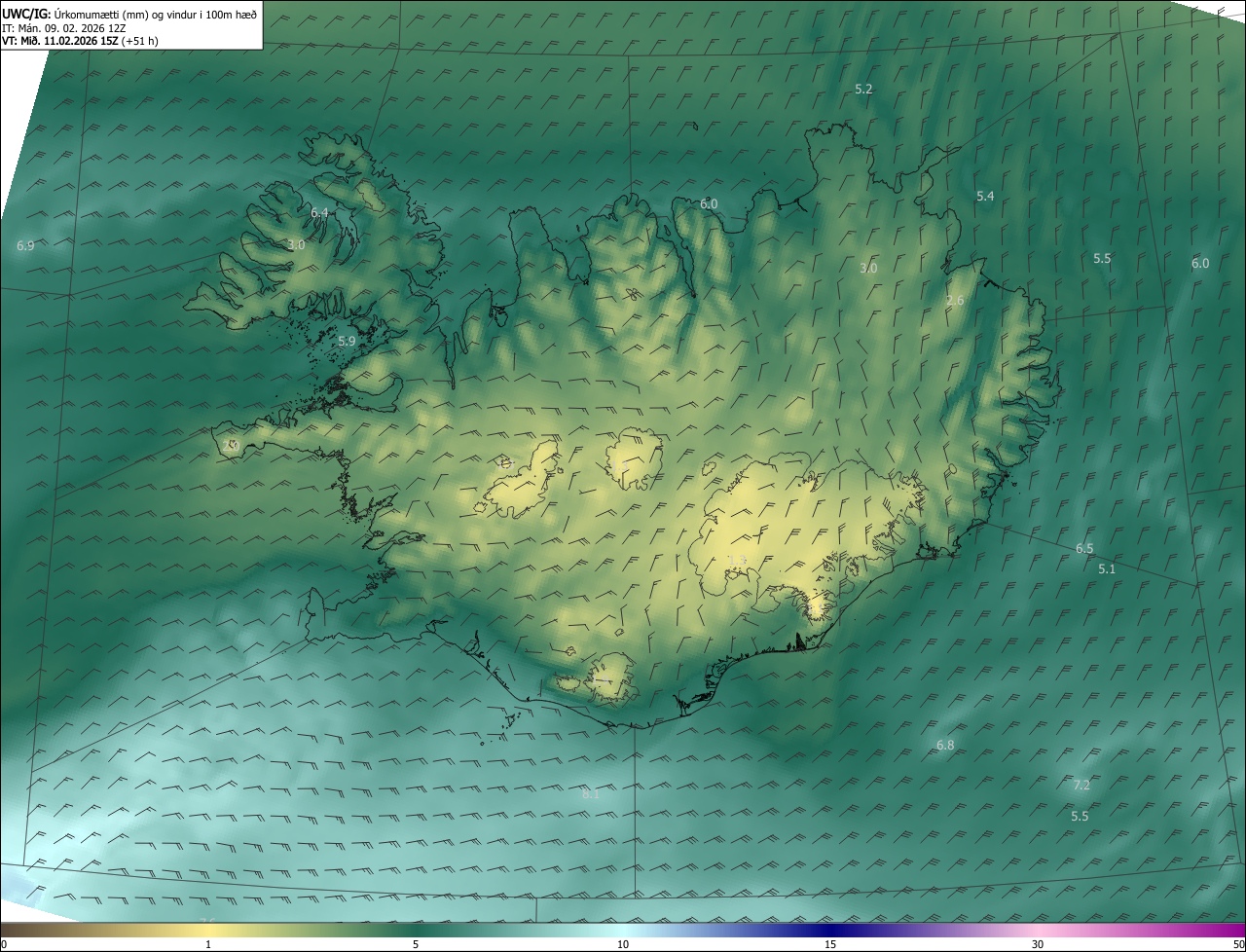1246x952 pixels.
Task: Click the 6.9 value label
Action: (x=25, y=245)
